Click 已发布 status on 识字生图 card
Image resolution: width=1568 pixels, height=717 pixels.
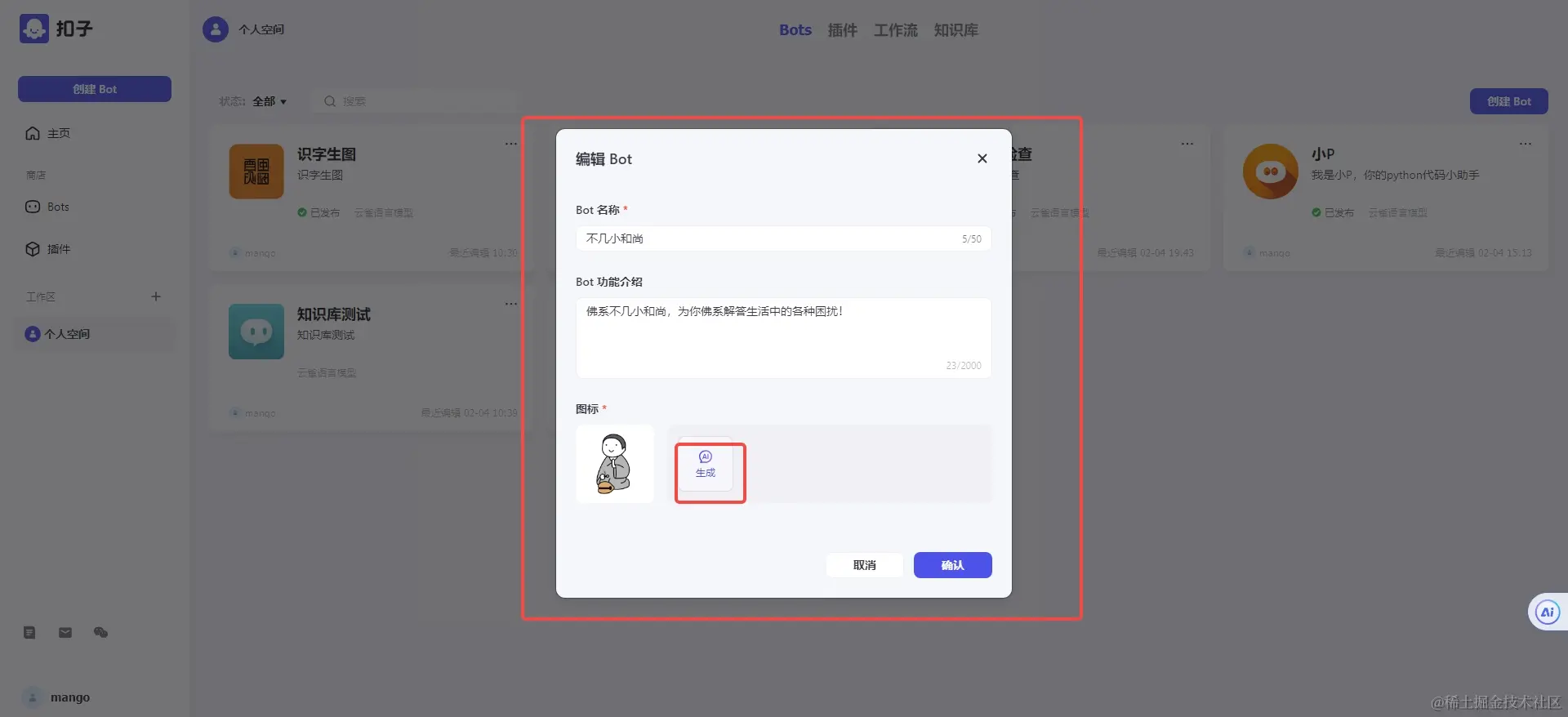point(318,212)
